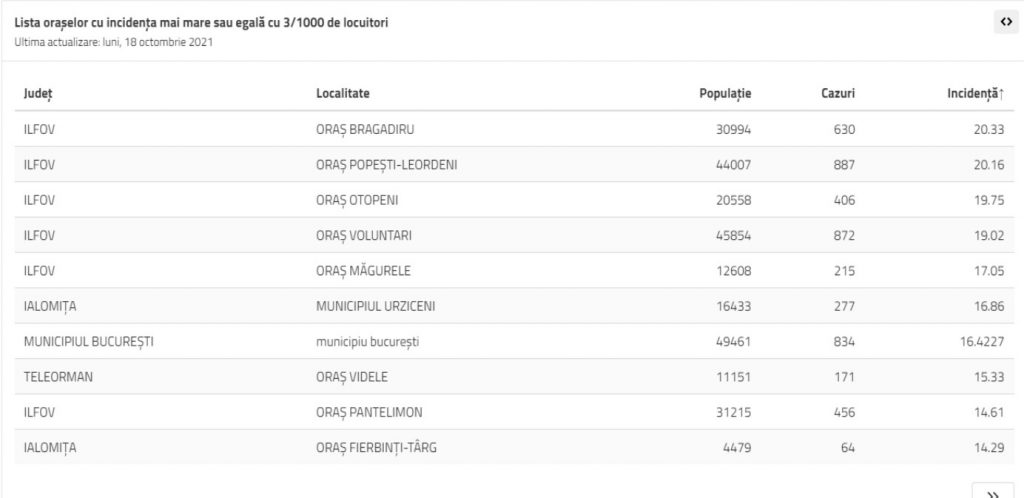The height and width of the screenshot is (498, 1024).
Task: Click incidence value 16.4227
Action: click(980, 342)
